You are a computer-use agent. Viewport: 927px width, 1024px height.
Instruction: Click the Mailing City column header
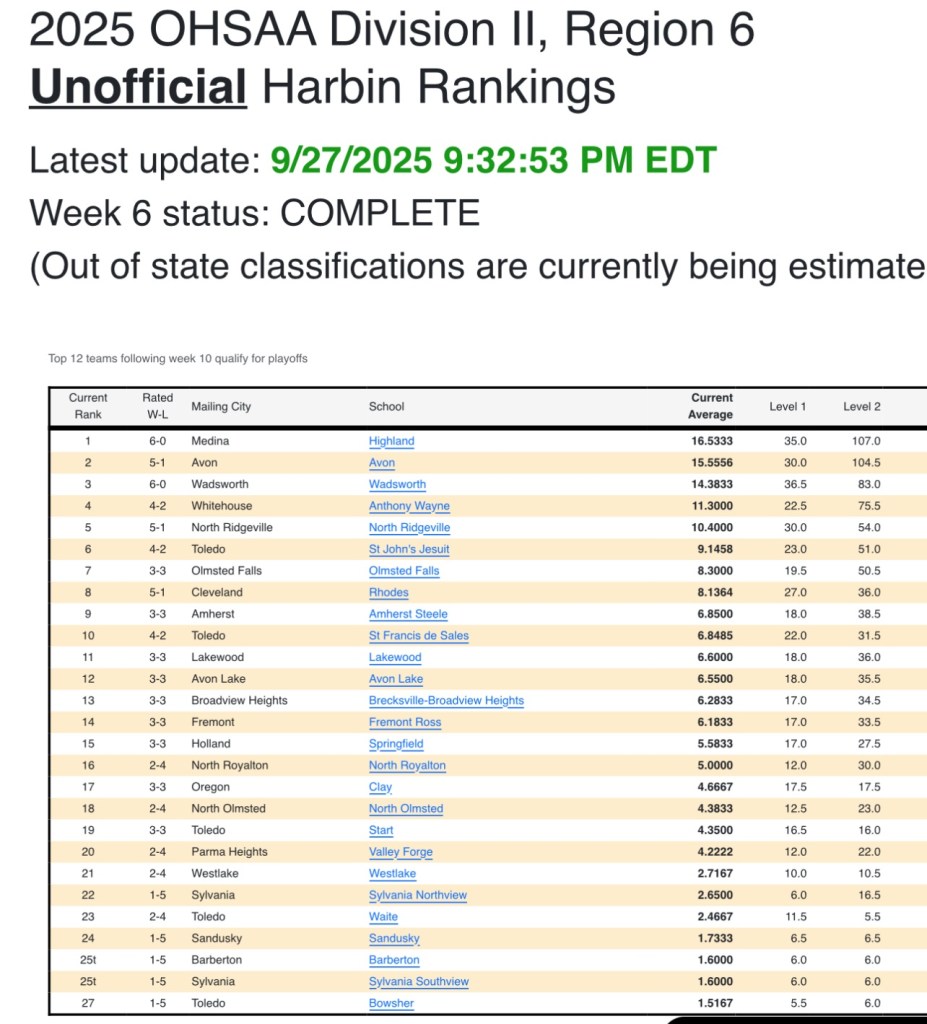point(221,406)
